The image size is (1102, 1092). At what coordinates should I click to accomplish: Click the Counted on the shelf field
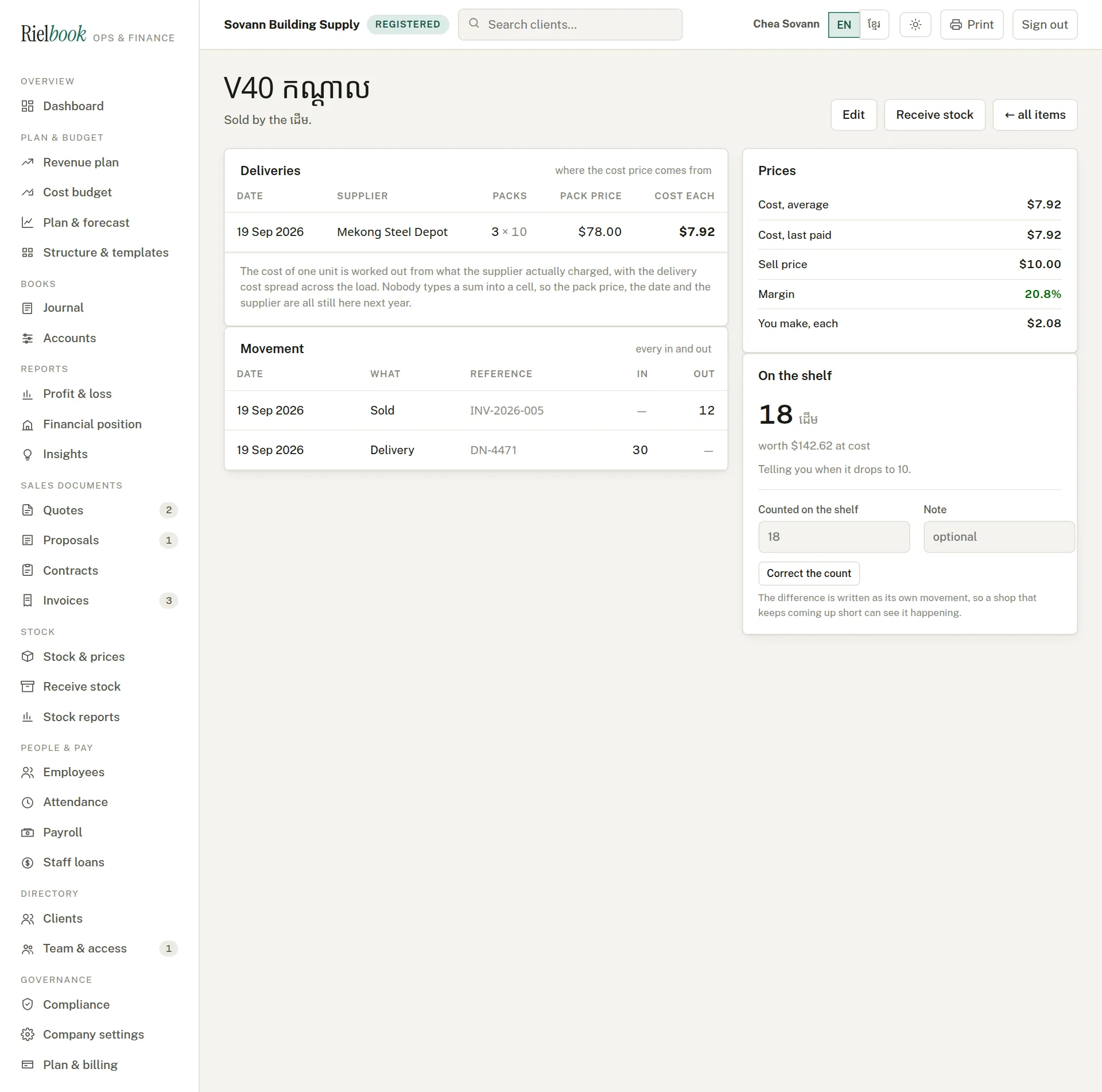pos(834,537)
